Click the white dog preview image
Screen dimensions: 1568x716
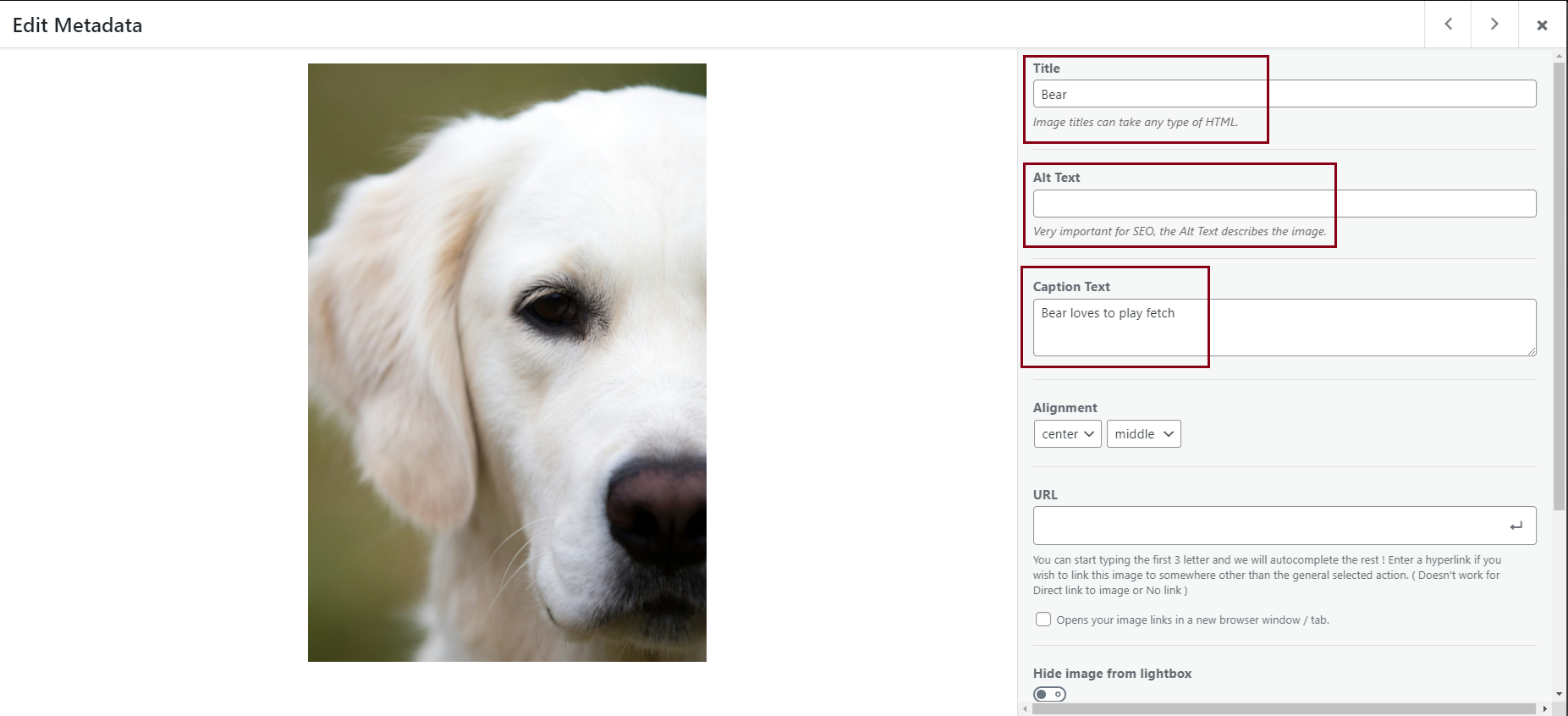507,362
